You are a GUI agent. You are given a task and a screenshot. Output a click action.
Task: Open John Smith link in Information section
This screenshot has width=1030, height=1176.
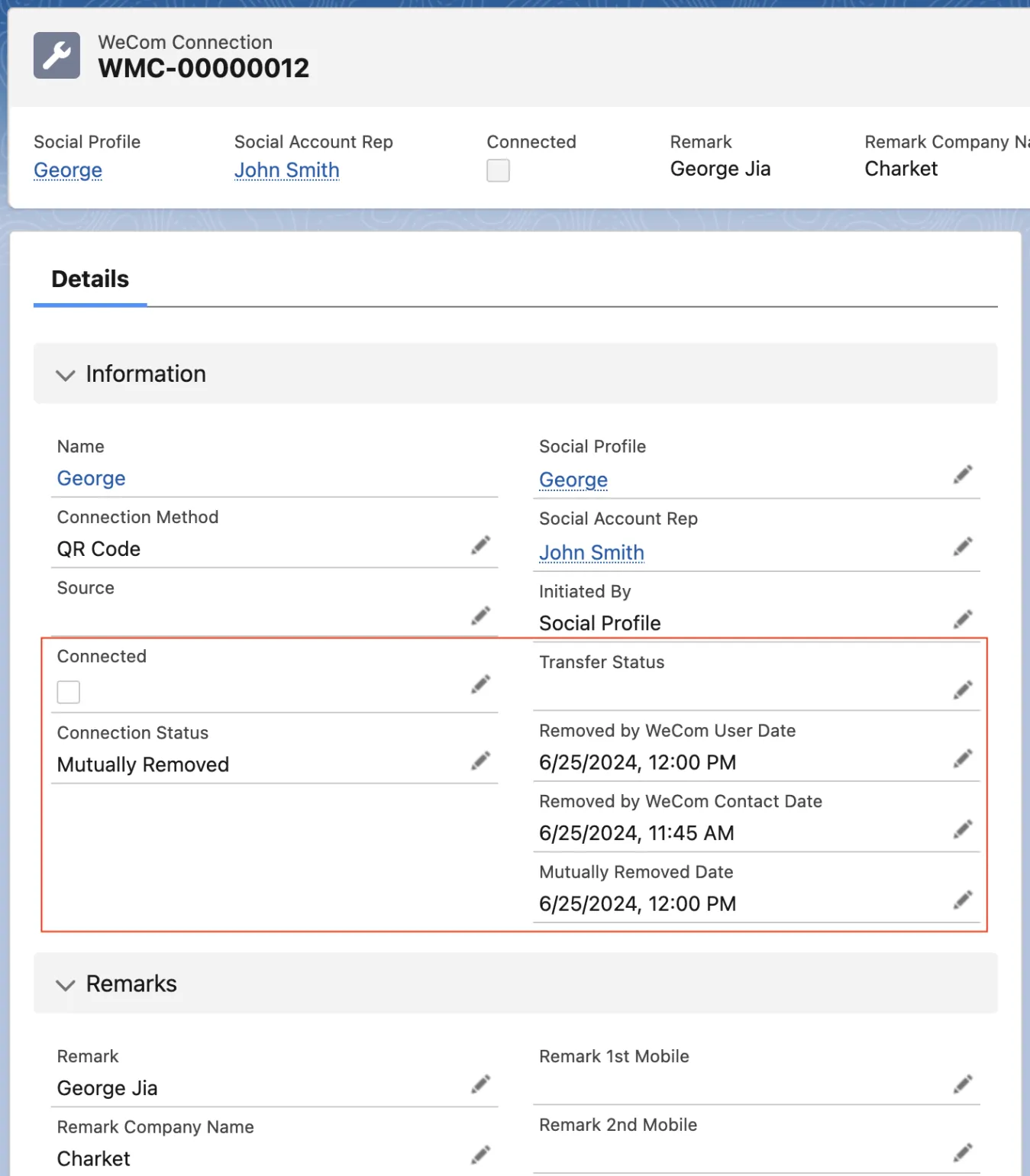[x=591, y=552]
